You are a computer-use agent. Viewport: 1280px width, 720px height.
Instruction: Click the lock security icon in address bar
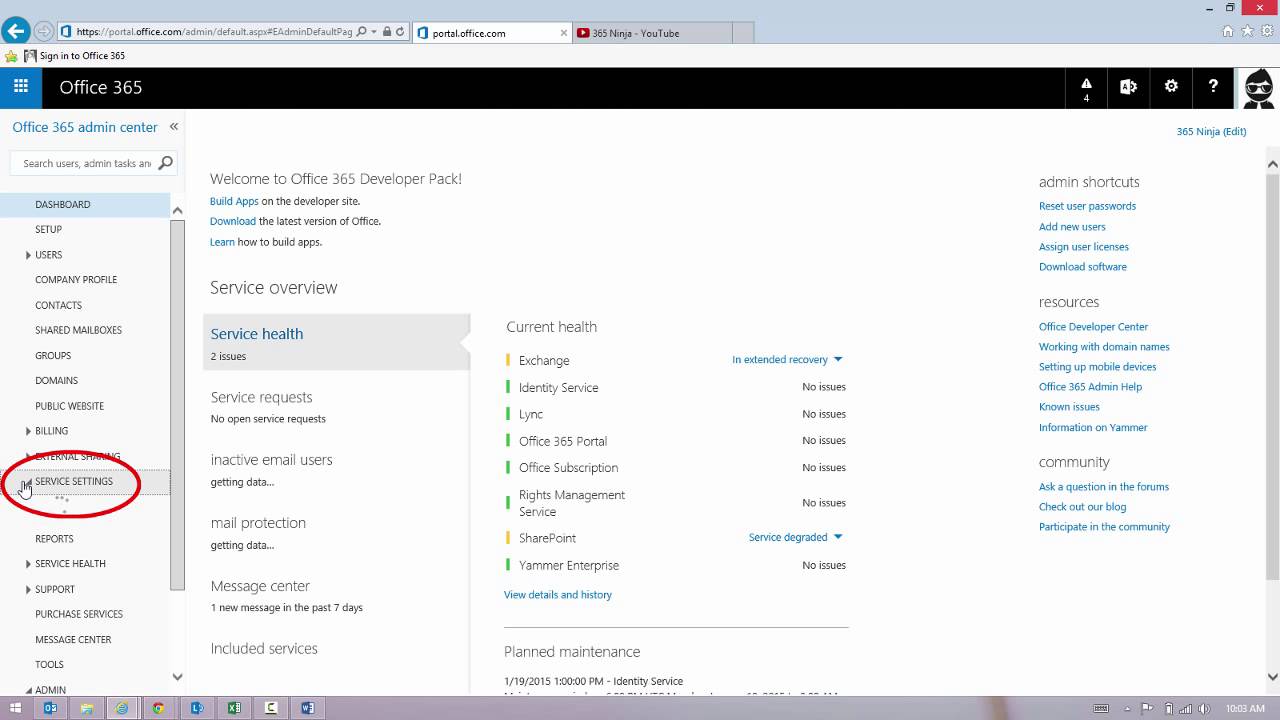tap(387, 32)
